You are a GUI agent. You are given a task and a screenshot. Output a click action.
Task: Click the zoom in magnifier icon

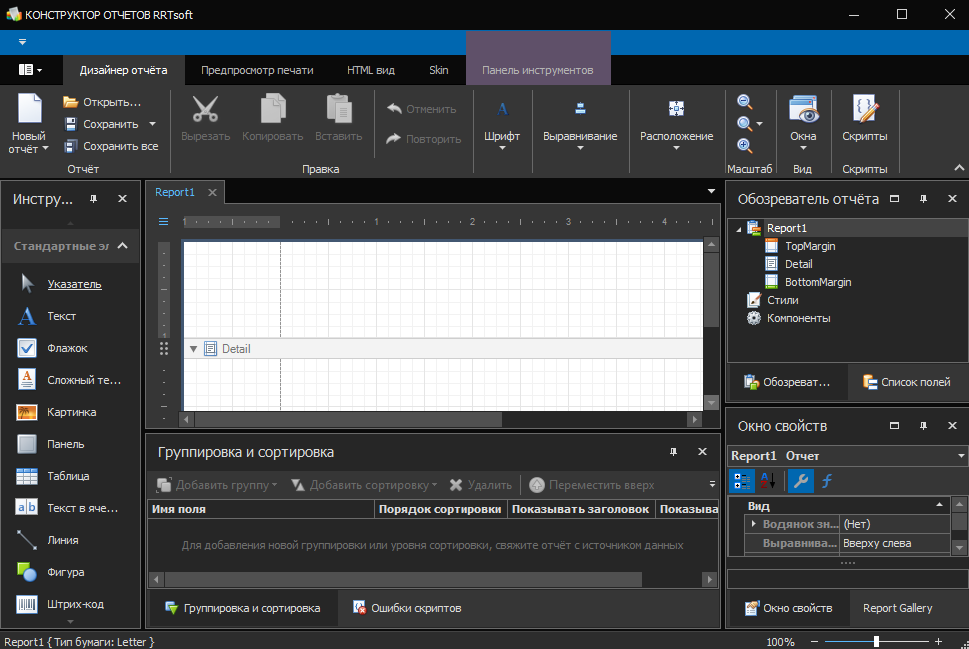(x=744, y=145)
